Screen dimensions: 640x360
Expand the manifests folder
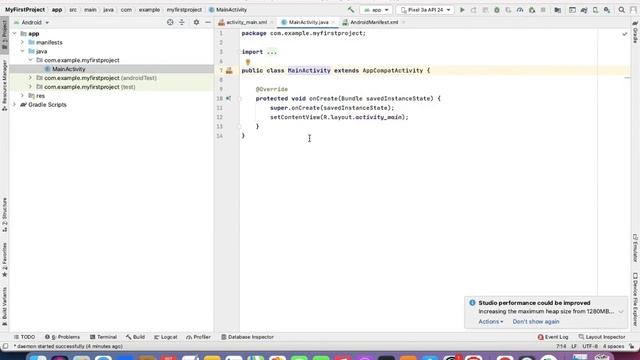click(x=22, y=42)
